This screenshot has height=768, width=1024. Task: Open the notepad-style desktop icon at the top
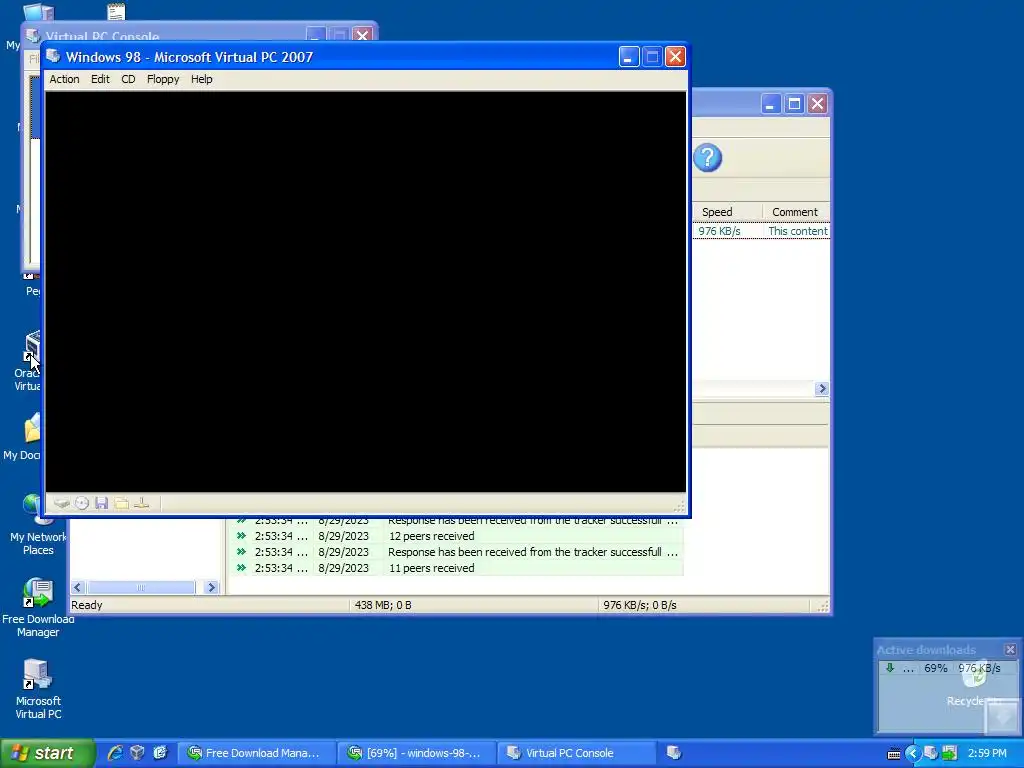coord(116,11)
